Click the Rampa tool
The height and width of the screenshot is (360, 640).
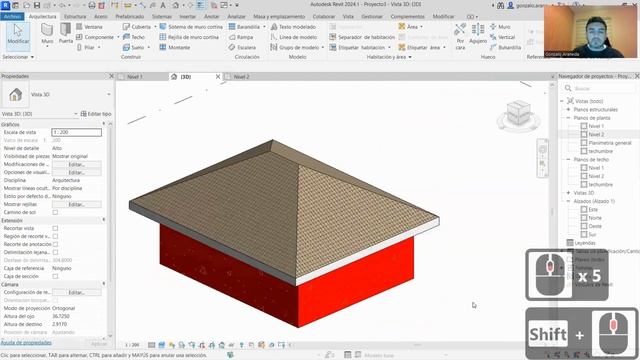(241, 37)
